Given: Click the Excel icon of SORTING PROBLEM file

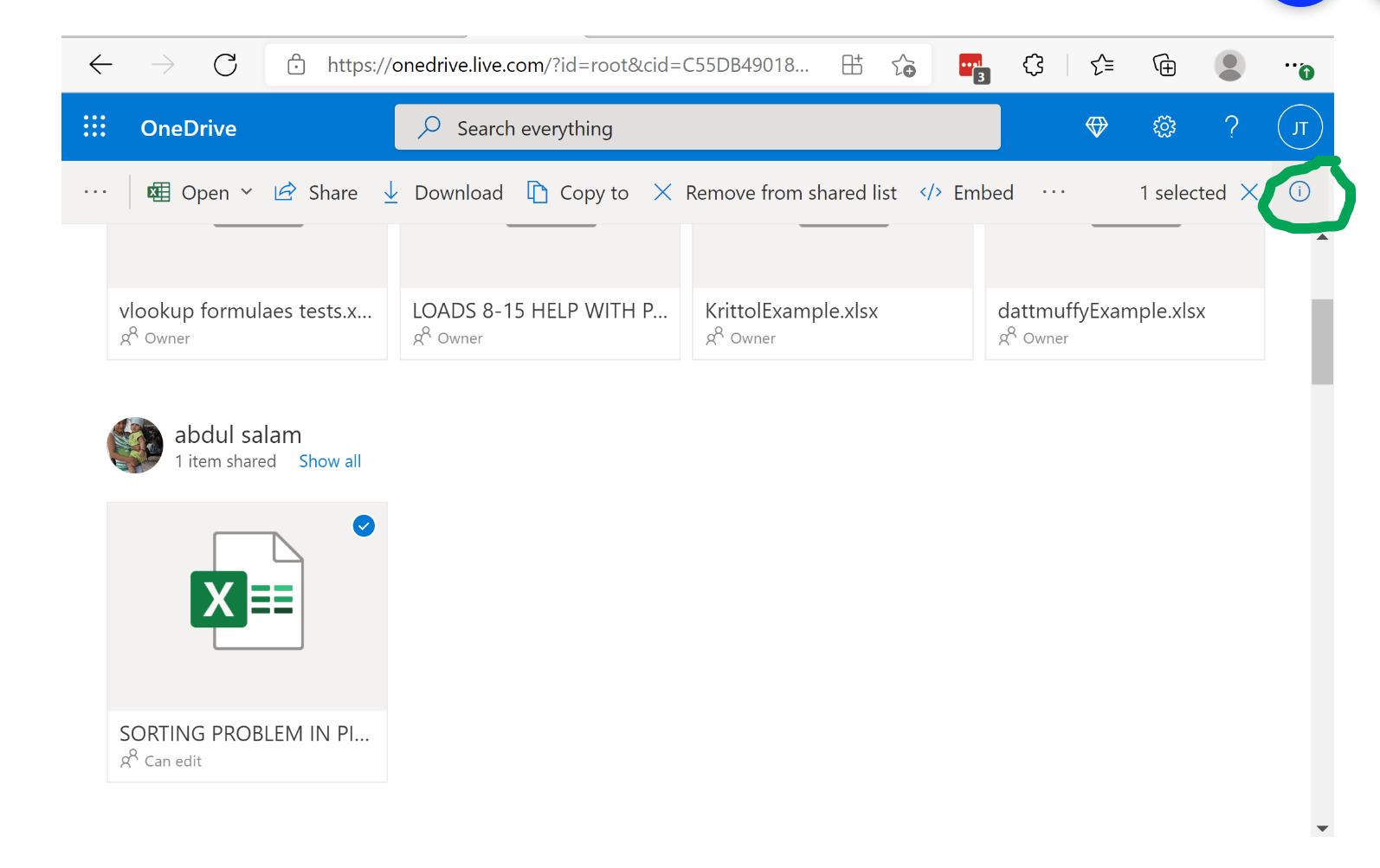Looking at the screenshot, I should pos(248,591).
